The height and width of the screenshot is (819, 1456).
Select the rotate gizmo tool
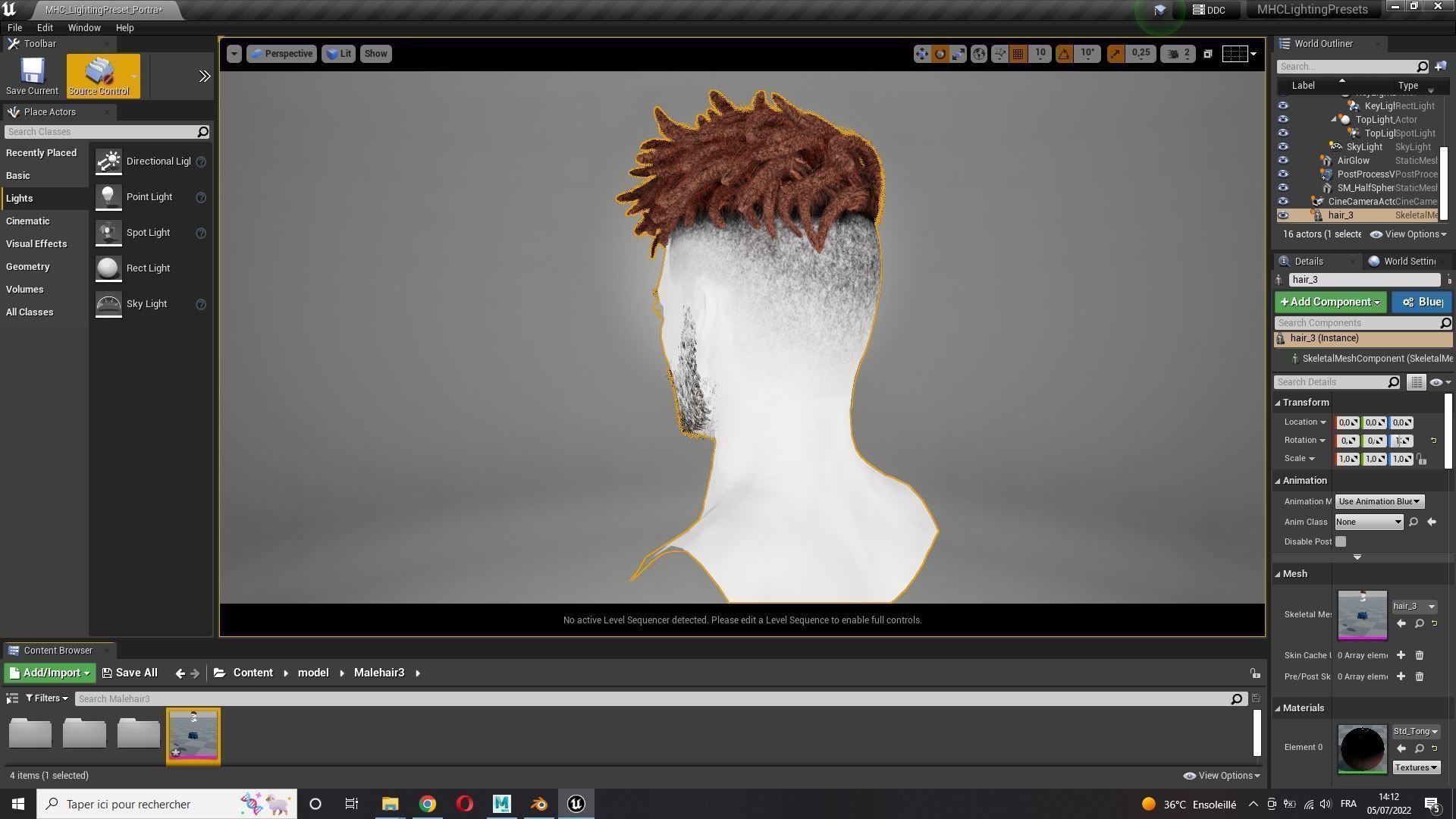tap(940, 54)
